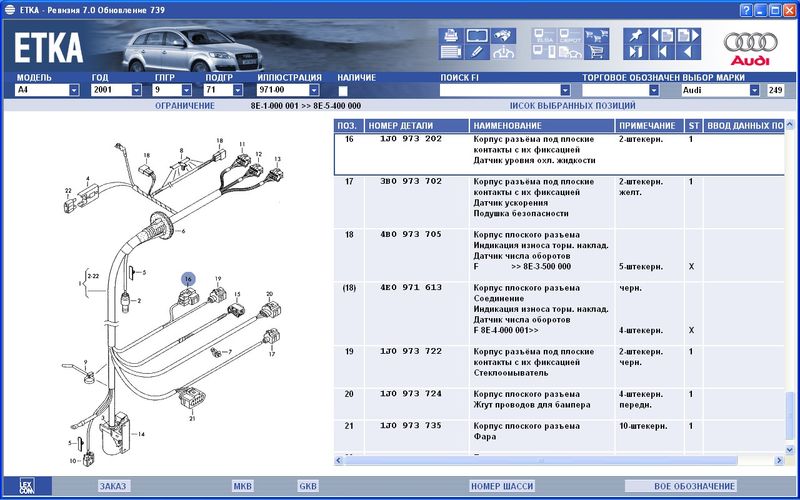Image resolution: width=800 pixels, height=500 pixels.
Task: Click the ПОИСК FI input field
Action: (x=500, y=90)
